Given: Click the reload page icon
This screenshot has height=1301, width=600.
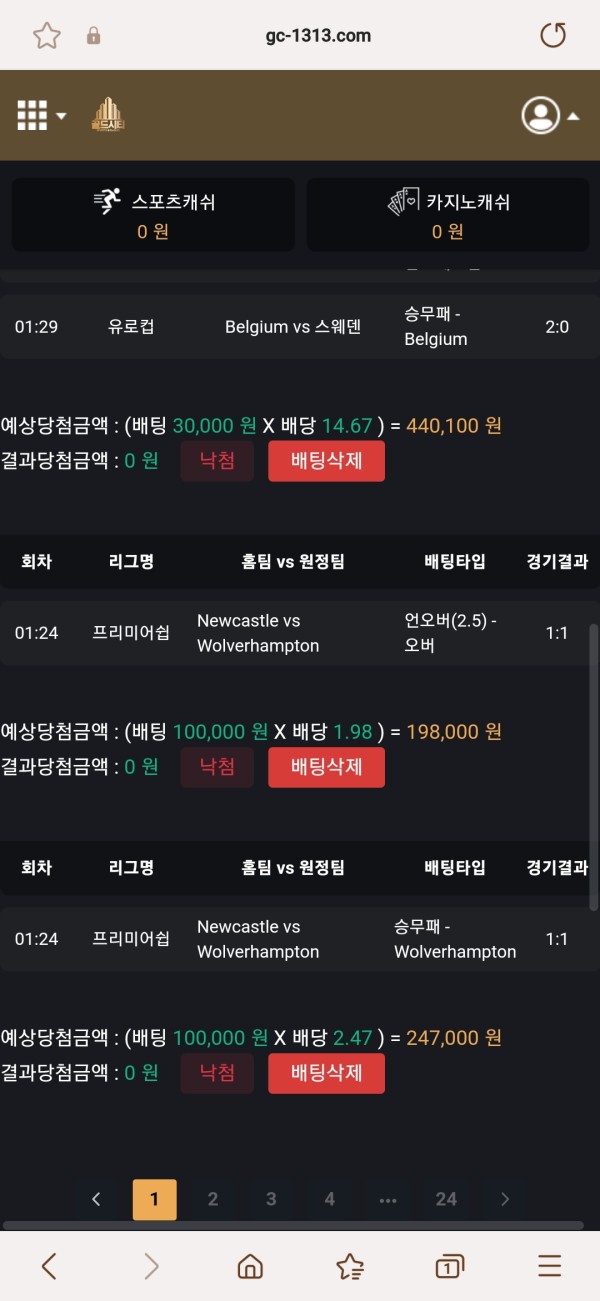Looking at the screenshot, I should [553, 36].
